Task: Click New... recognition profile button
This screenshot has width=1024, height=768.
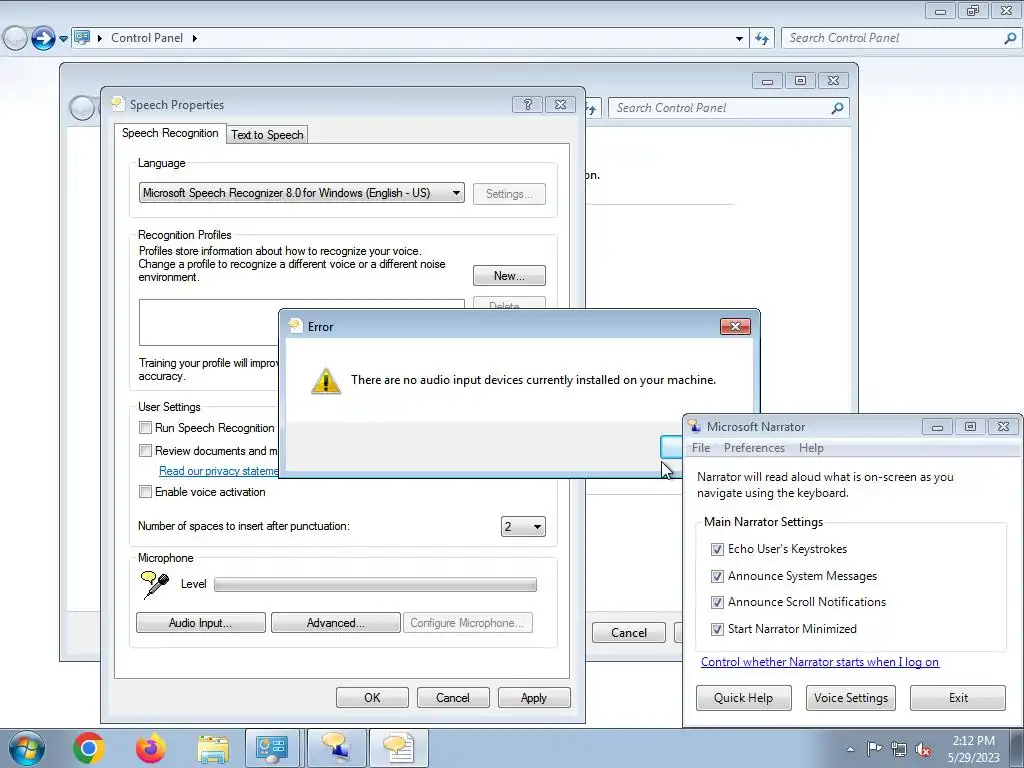Action: coord(509,276)
